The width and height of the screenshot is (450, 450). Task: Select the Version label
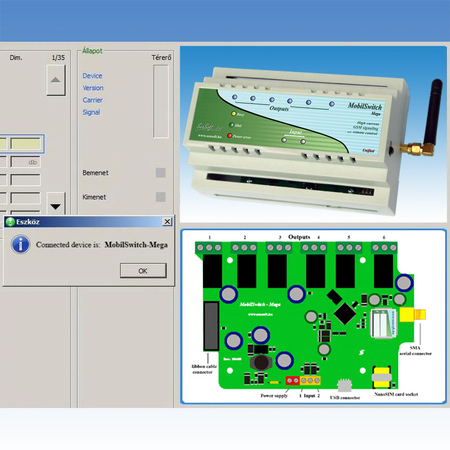93,88
